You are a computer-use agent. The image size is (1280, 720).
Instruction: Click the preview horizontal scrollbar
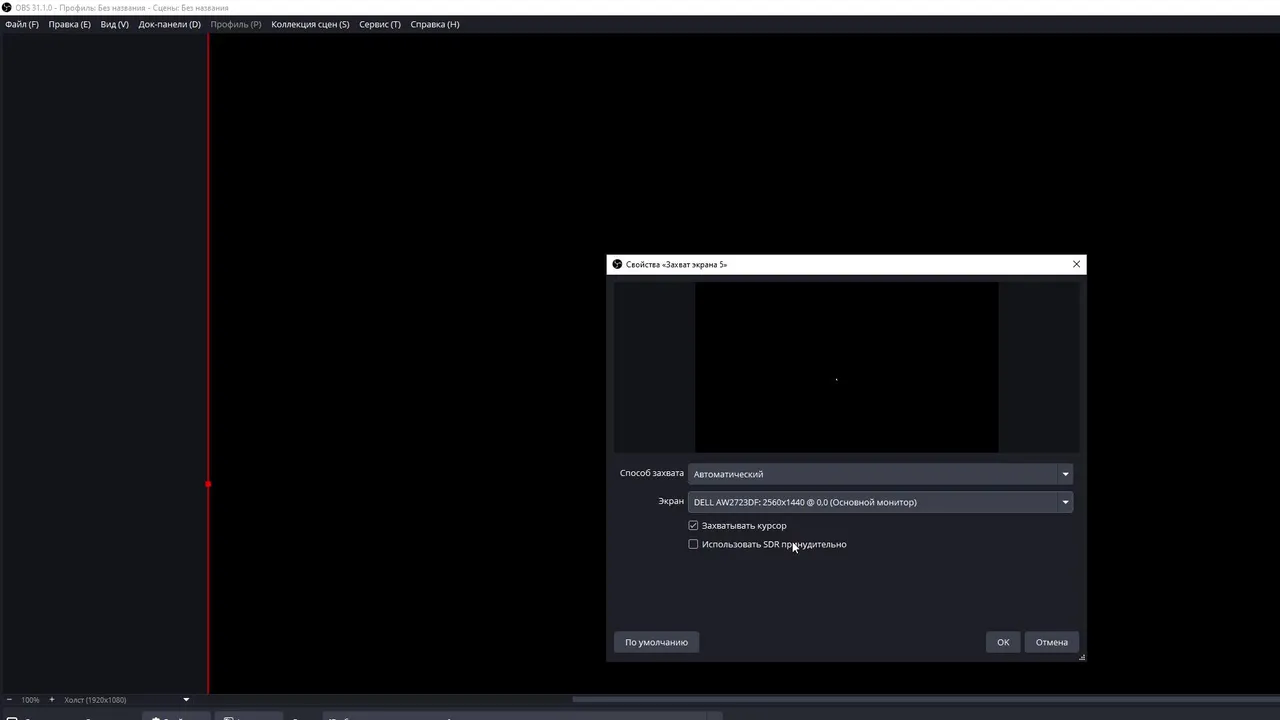point(925,699)
